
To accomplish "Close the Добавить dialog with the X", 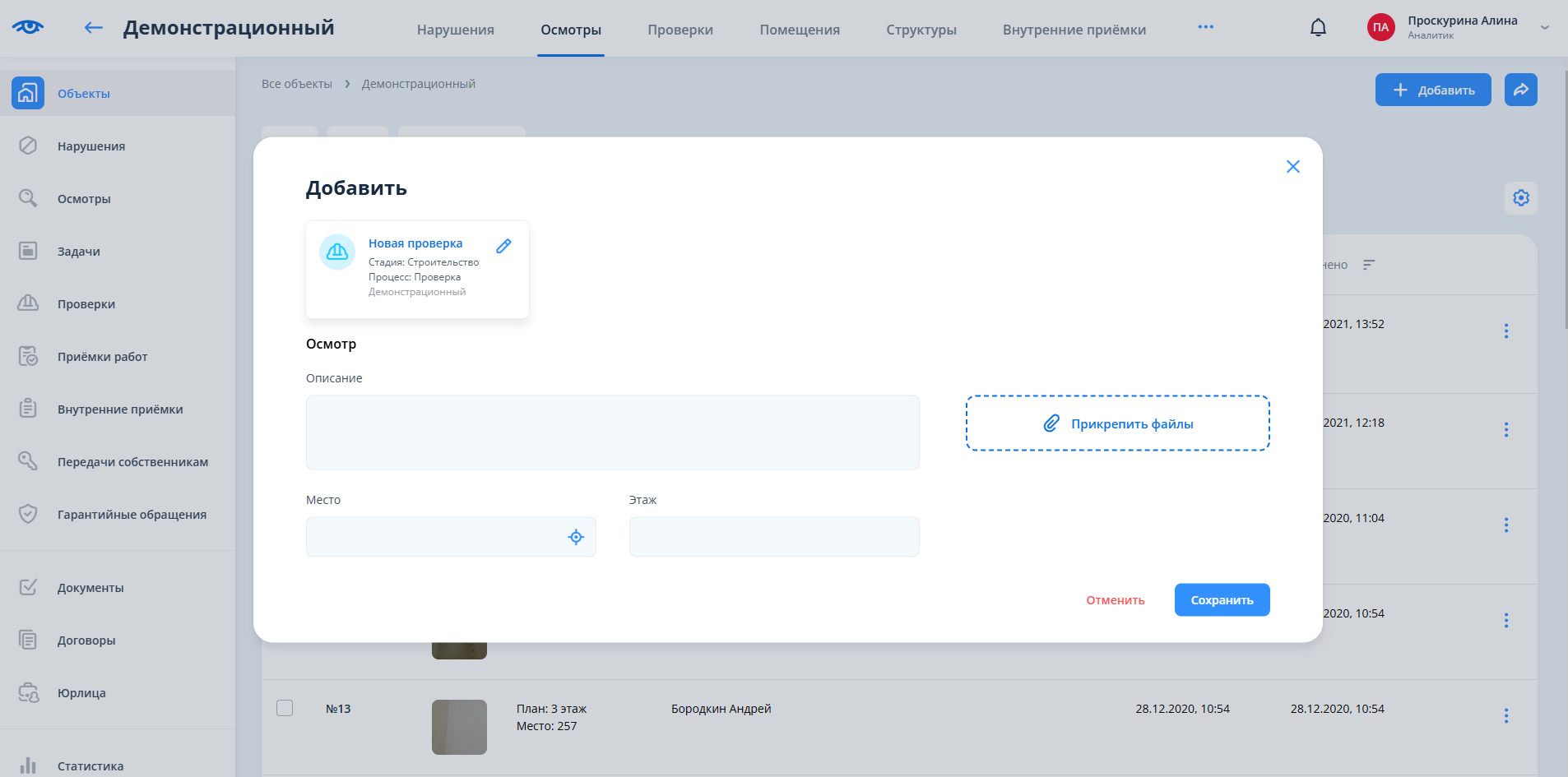I will [x=1292, y=167].
